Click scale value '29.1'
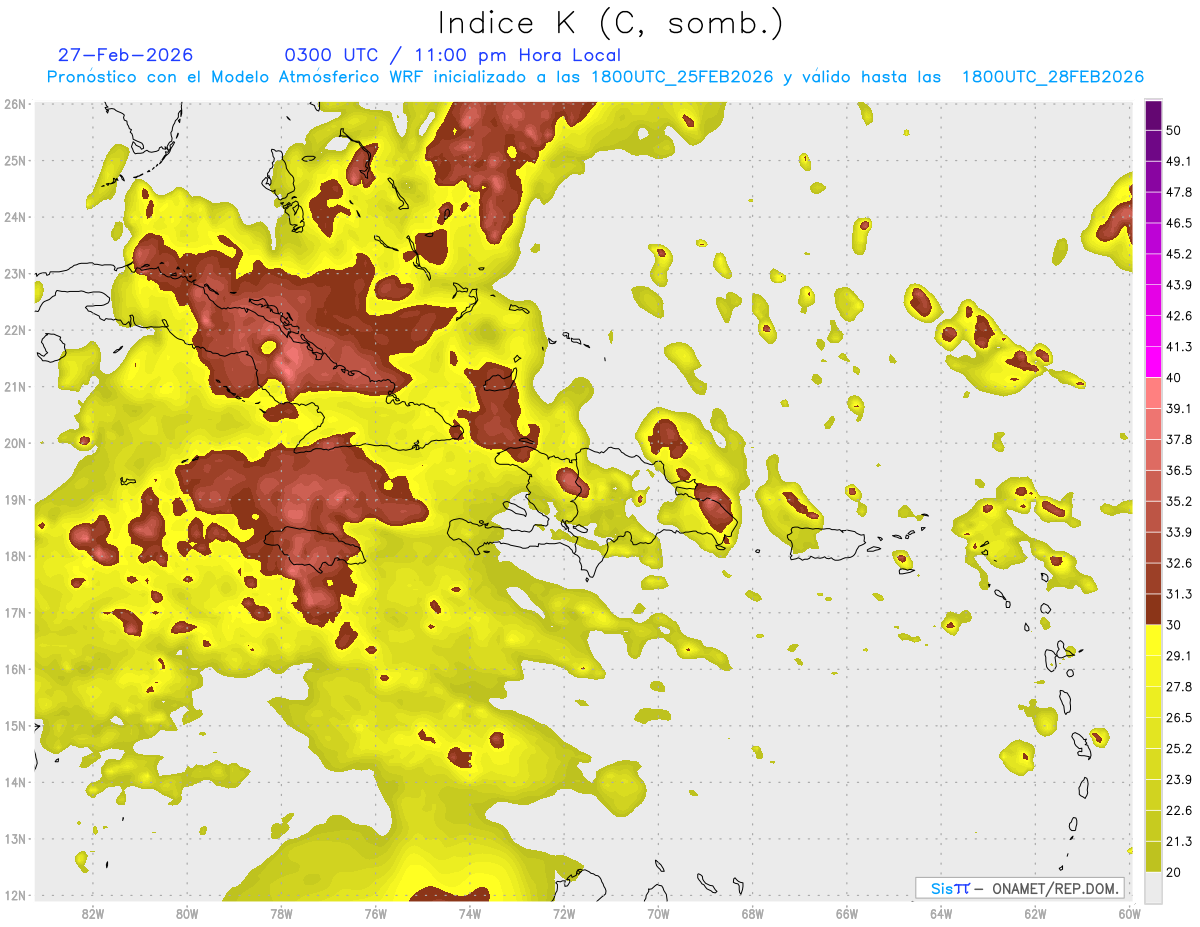Image resolution: width=1200 pixels, height=927 pixels. click(x=1179, y=655)
